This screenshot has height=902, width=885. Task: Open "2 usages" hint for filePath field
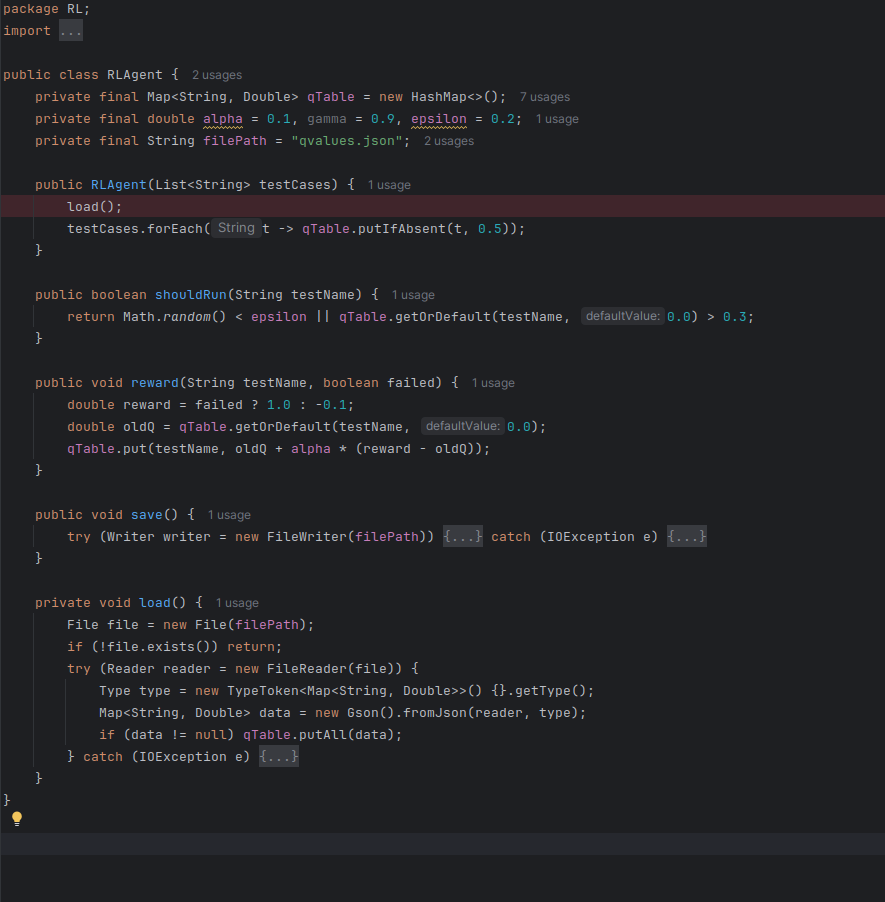[x=449, y=141]
